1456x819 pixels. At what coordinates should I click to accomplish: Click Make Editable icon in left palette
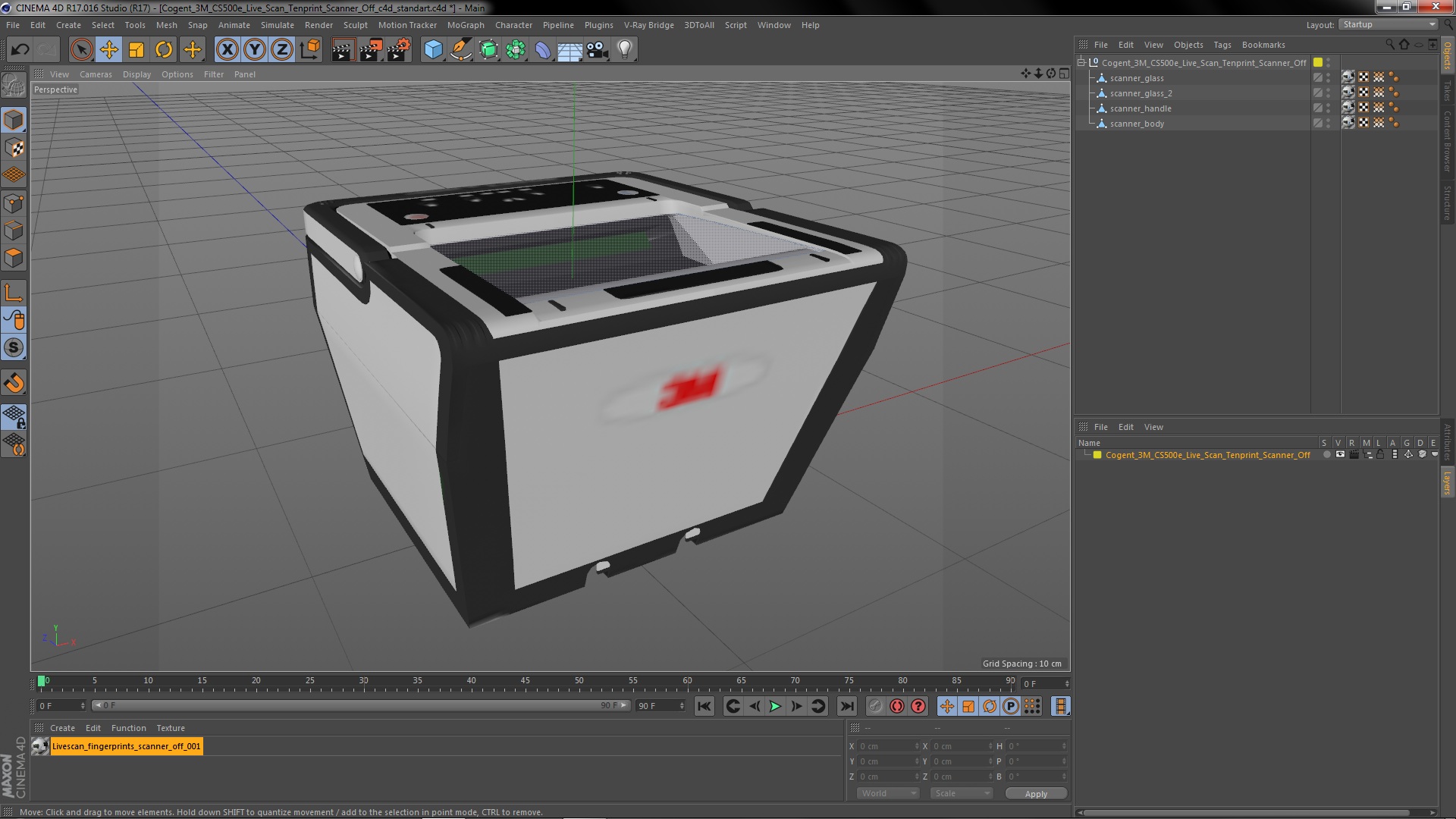(x=14, y=86)
